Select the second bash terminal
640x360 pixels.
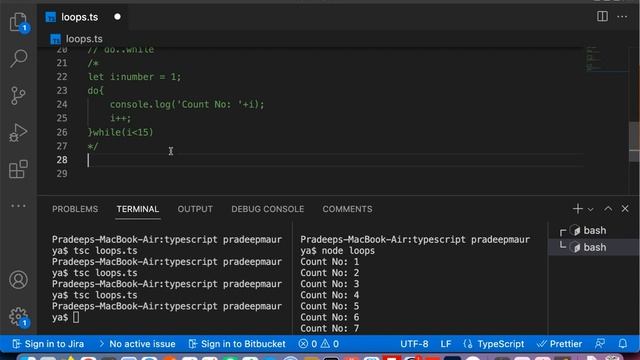(x=594, y=247)
